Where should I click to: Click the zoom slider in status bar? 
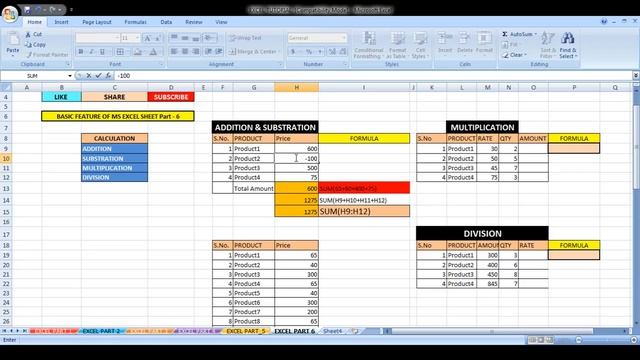click(606, 340)
